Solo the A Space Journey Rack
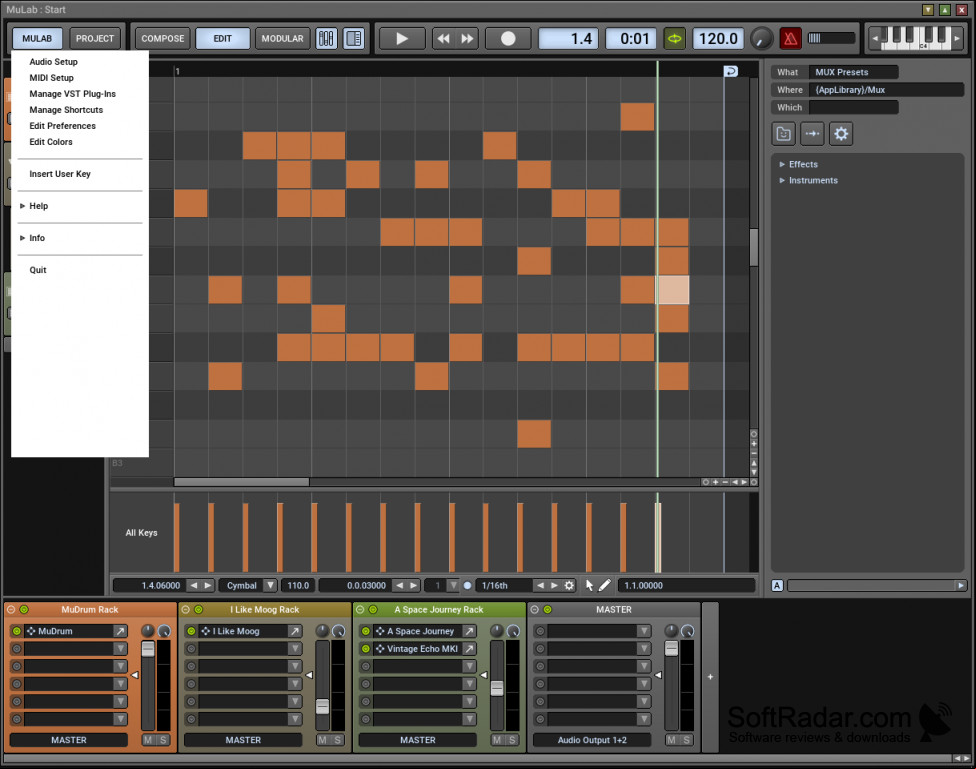976x769 pixels. point(512,740)
